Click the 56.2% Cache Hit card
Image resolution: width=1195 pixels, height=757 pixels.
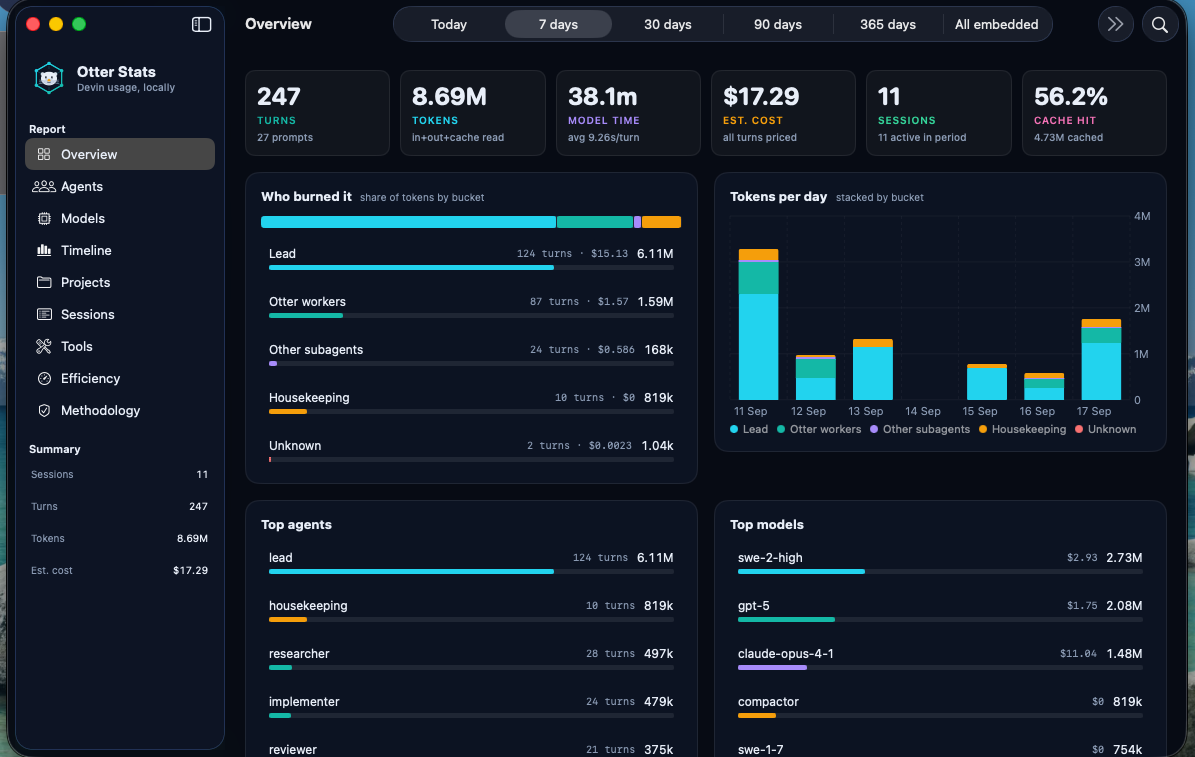pos(1094,113)
